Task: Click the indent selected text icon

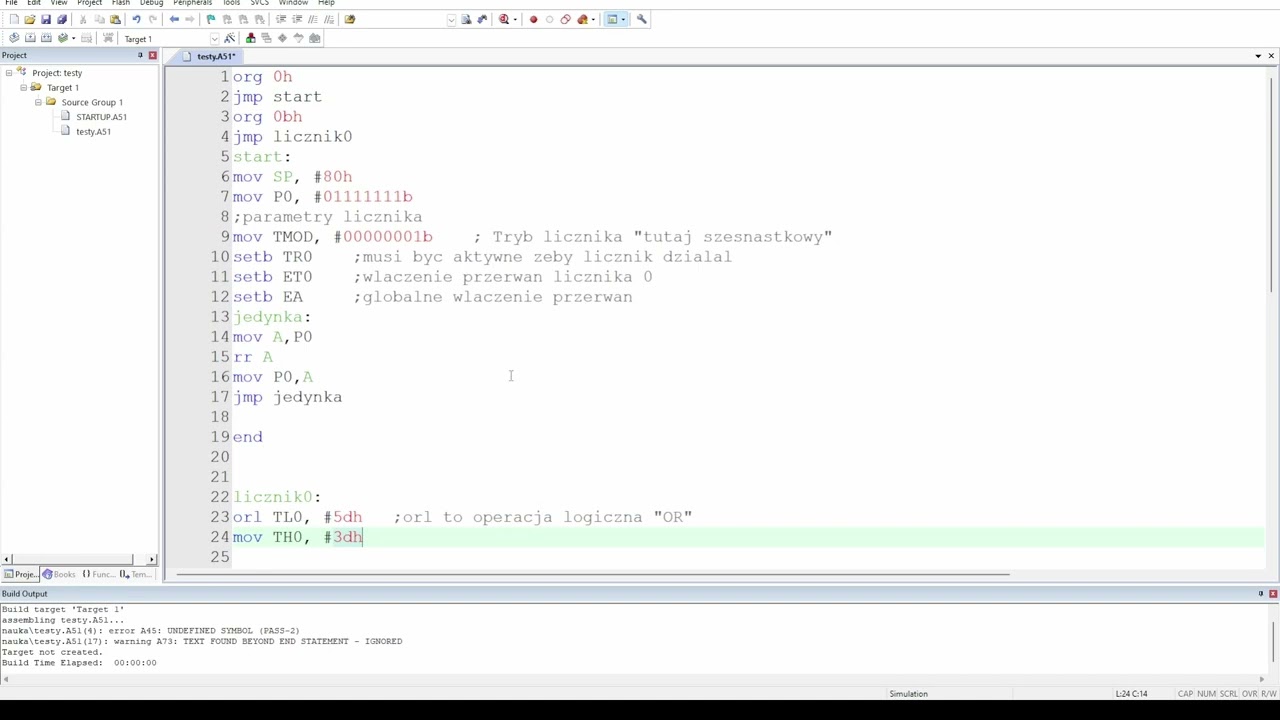Action: (281, 19)
